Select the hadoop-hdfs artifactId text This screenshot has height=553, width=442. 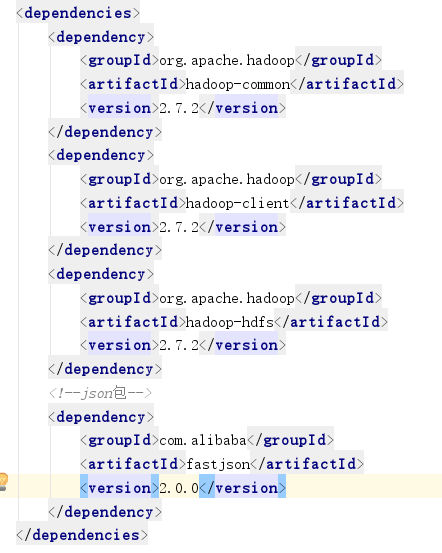click(230, 322)
